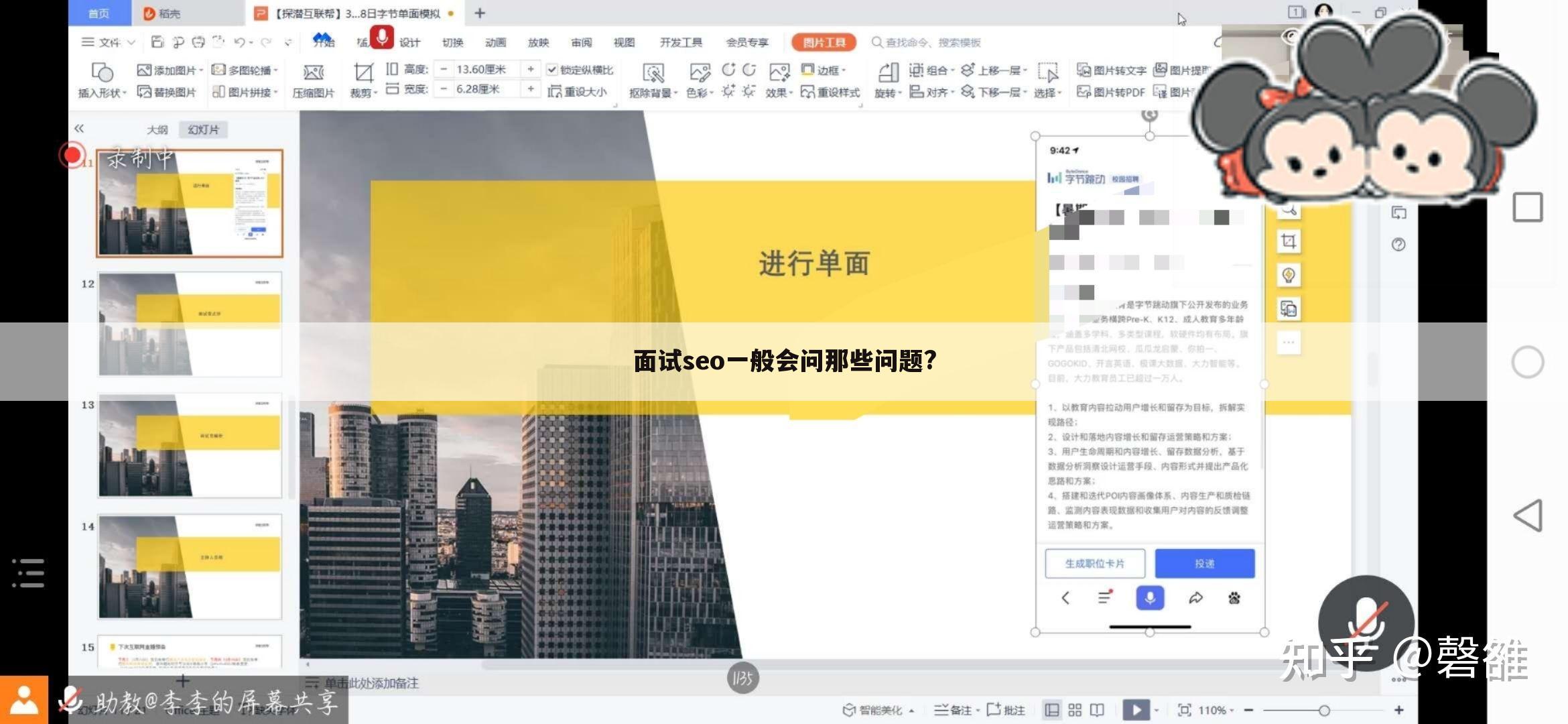The width and height of the screenshot is (1568, 724).
Task: Click Picture to PDF (图片转PDF)
Action: (1110, 92)
